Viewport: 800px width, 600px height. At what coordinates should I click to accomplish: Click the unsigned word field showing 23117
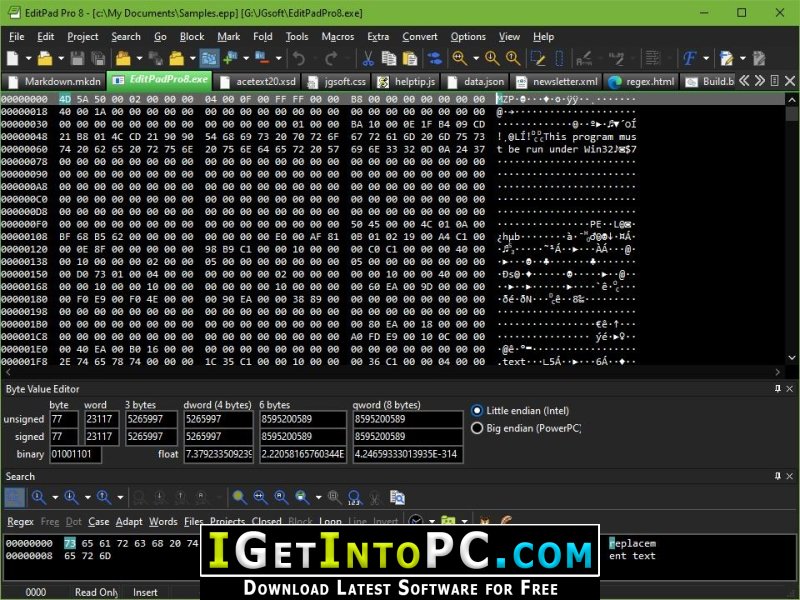click(102, 419)
